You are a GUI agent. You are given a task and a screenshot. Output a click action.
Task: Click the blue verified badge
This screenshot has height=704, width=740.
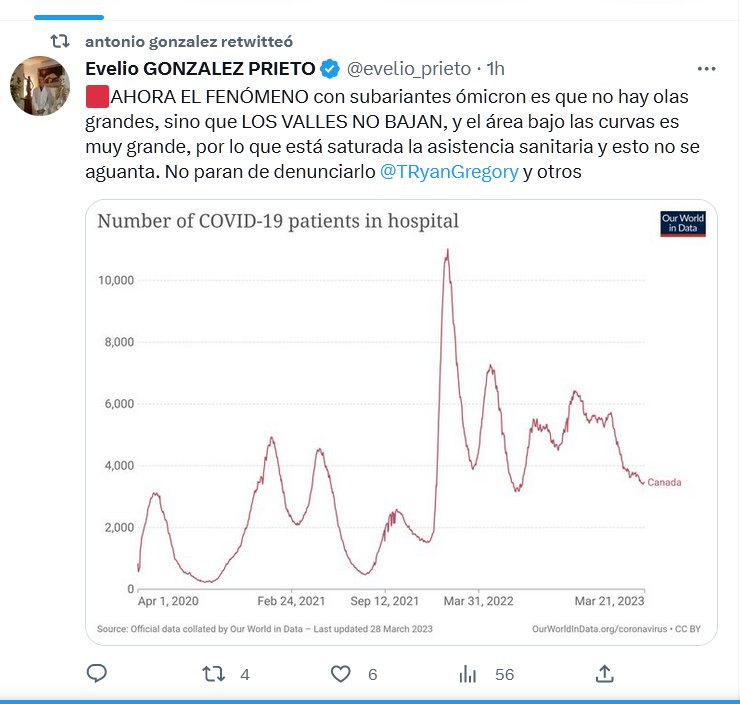pos(330,69)
